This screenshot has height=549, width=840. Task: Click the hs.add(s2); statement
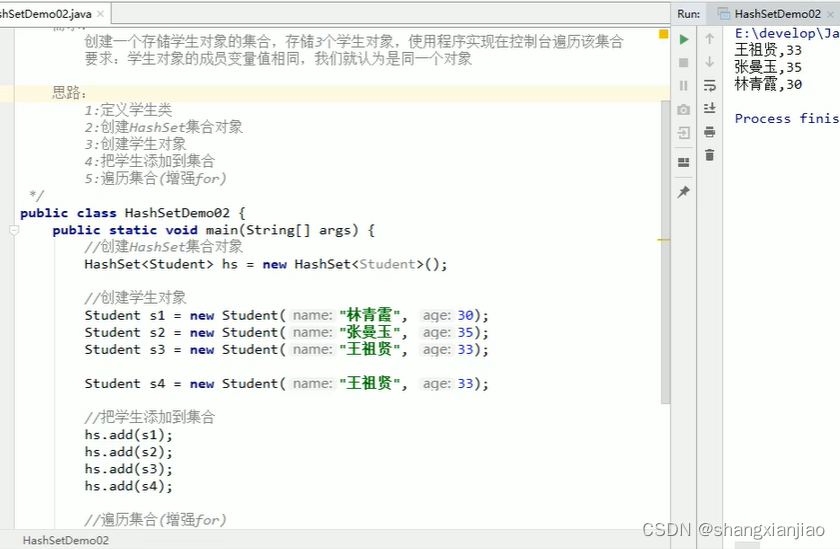click(x=129, y=452)
